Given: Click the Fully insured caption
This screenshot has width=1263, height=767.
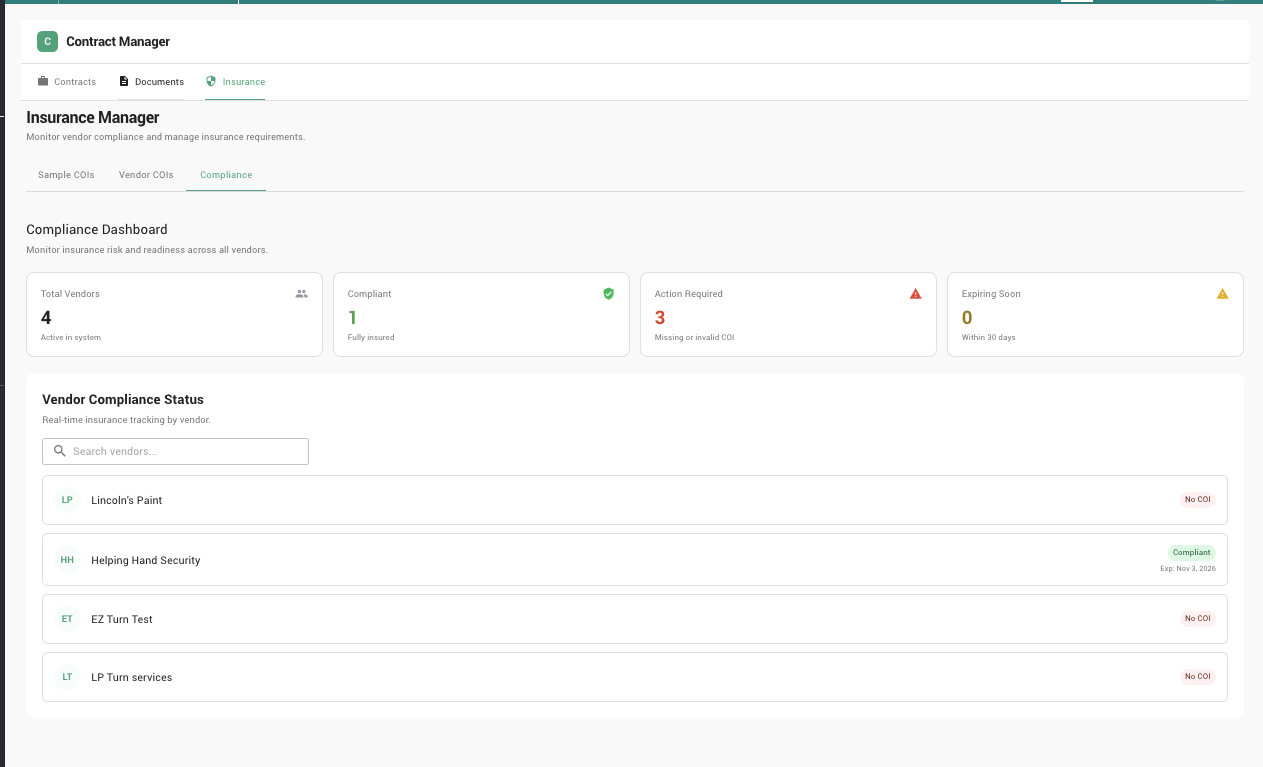Looking at the screenshot, I should 371,338.
